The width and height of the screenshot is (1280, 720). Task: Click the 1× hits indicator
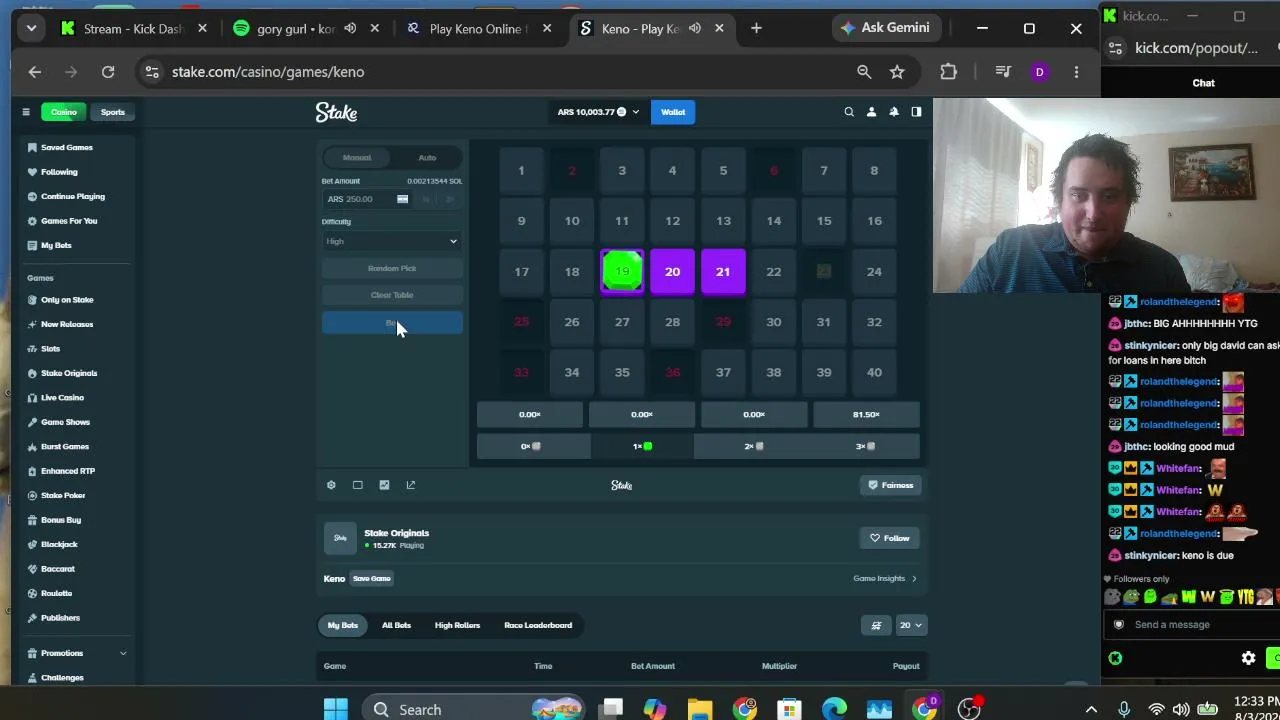[x=642, y=446]
